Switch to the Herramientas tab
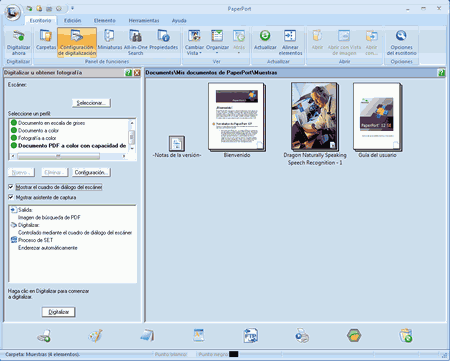Viewport: 450px width, 361px height. coord(144,21)
